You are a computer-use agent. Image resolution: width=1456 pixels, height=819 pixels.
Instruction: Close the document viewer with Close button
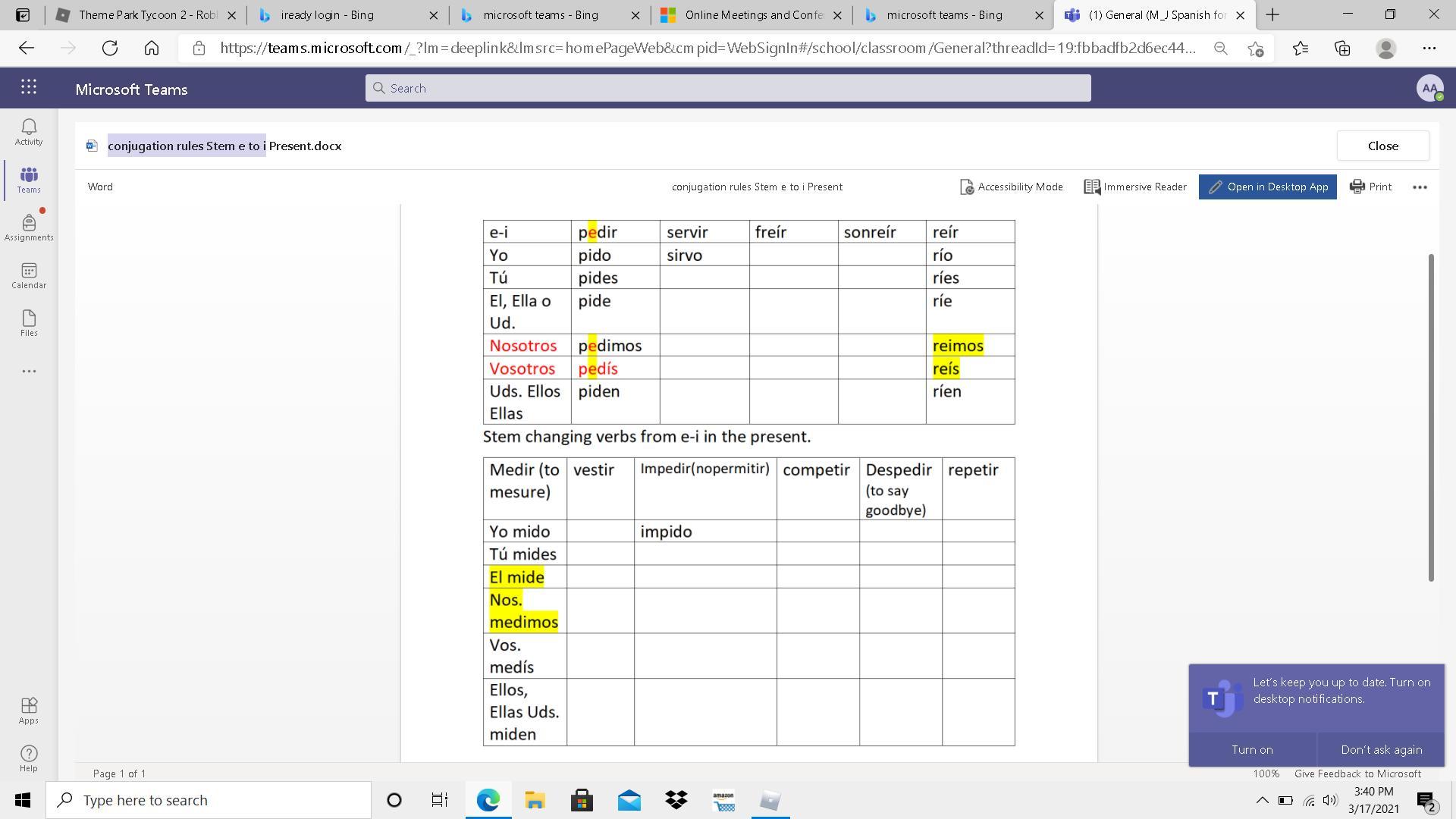click(x=1382, y=146)
